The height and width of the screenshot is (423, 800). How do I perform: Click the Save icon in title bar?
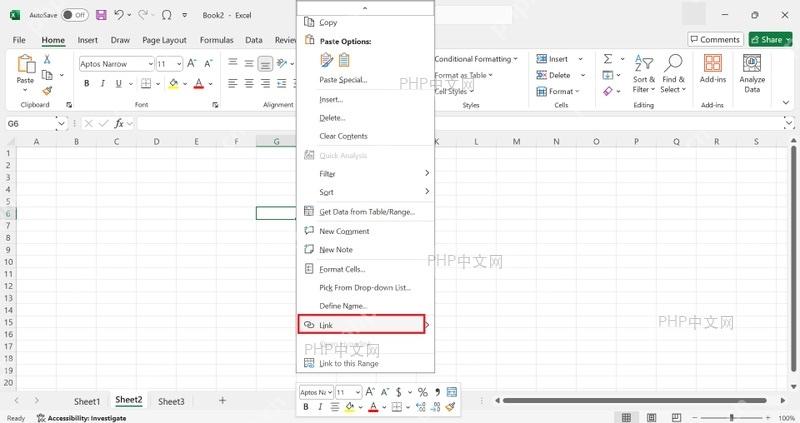tap(102, 15)
